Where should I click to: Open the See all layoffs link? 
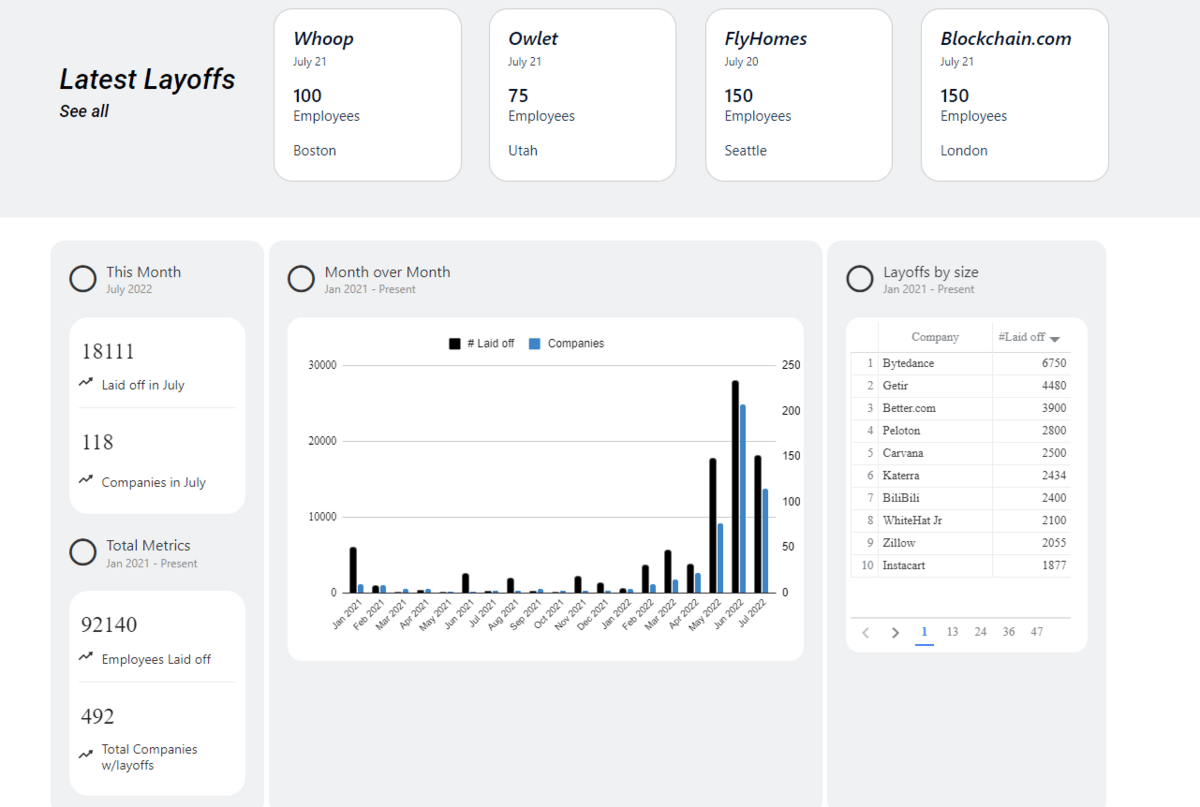tap(84, 111)
